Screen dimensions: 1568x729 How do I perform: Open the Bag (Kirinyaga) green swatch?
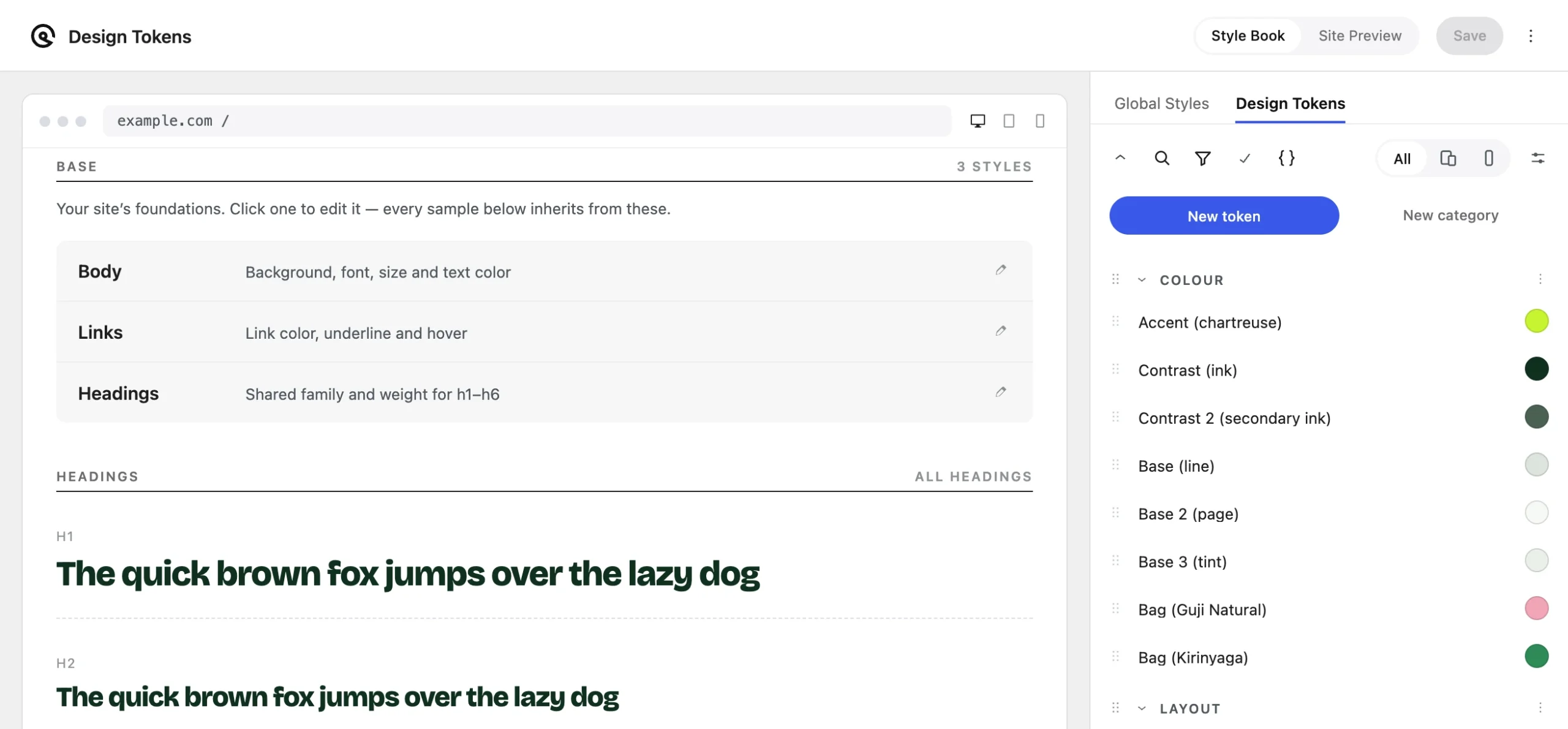(1536, 656)
